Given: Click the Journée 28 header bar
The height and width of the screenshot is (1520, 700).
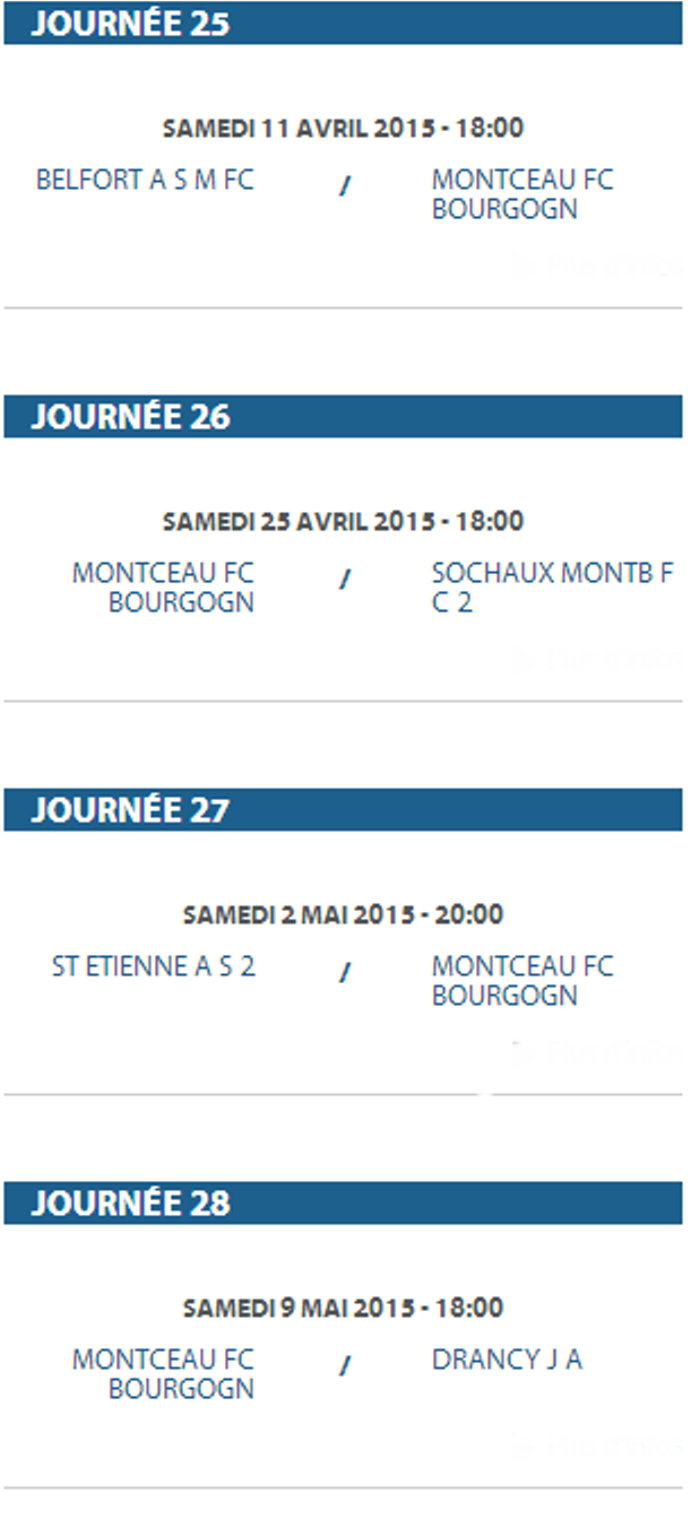Looking at the screenshot, I should [x=343, y=1202].
